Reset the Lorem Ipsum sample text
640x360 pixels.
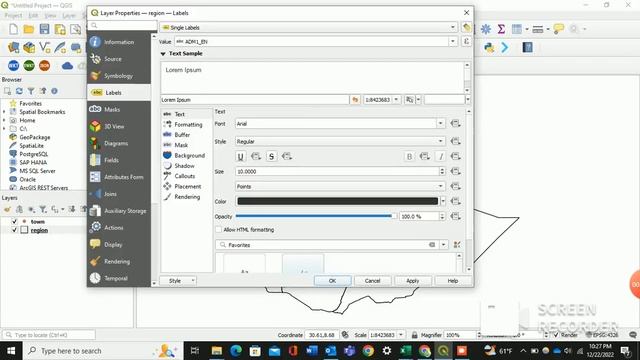[x=355, y=100]
